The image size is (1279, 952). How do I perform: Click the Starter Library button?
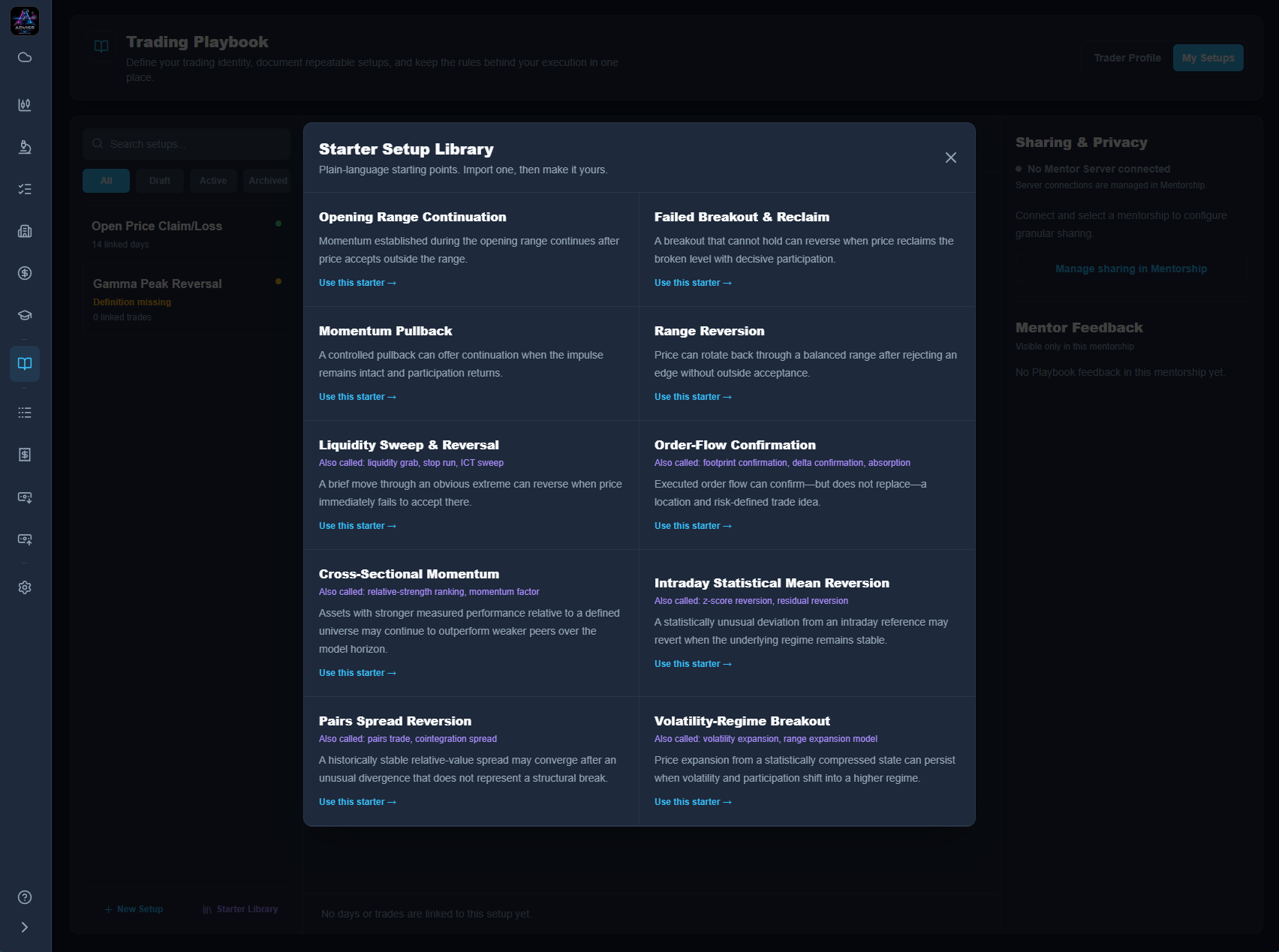click(240, 909)
